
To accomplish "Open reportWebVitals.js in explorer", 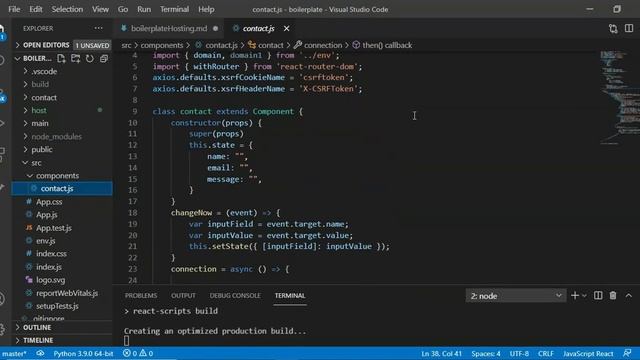I will pyautogui.click(x=67, y=293).
